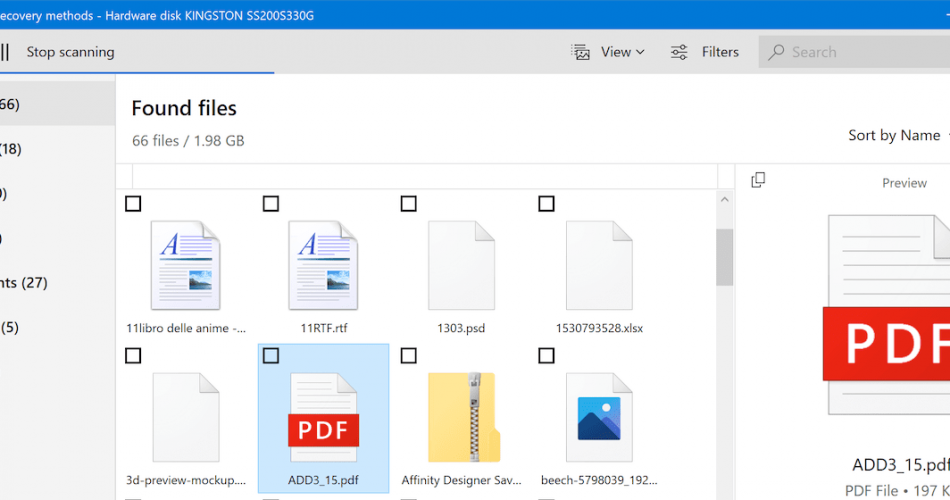Click the pause scanning icon

[x=5, y=52]
